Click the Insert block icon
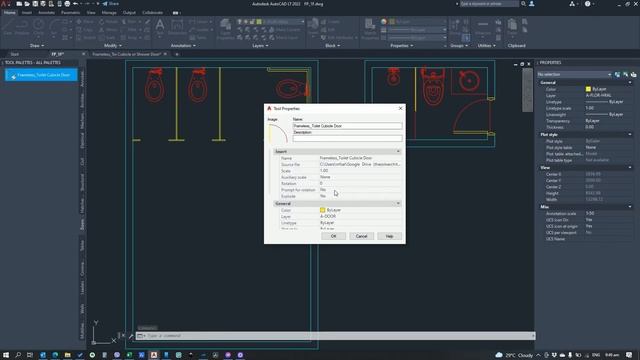640x360 pixels. pos(313,27)
